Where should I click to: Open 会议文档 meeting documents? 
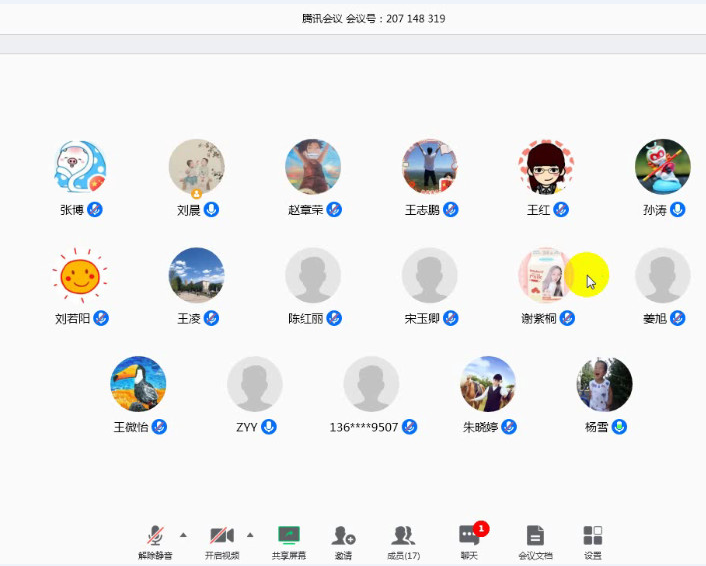coord(535,536)
